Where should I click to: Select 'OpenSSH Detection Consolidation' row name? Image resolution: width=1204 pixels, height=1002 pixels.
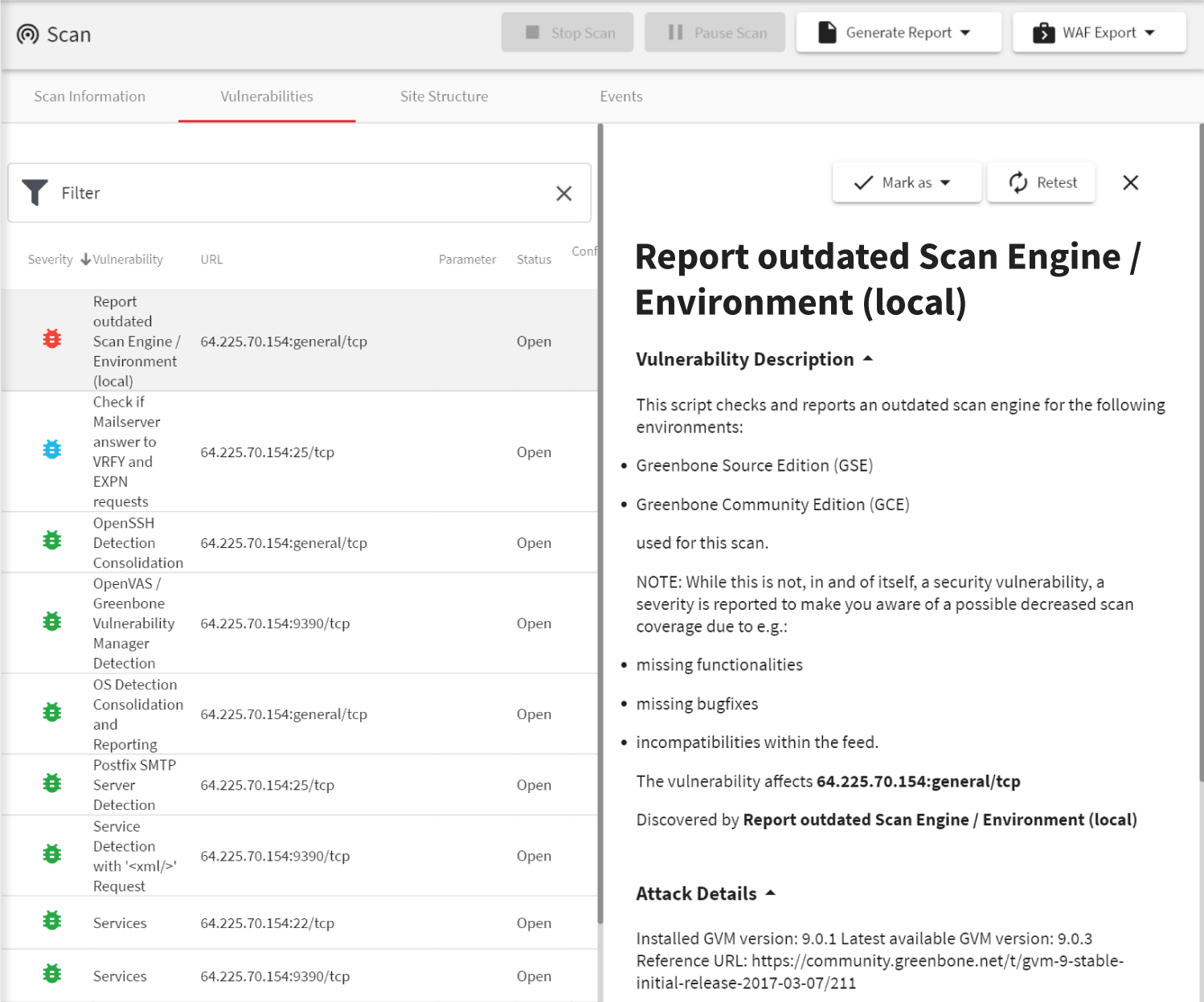point(138,542)
